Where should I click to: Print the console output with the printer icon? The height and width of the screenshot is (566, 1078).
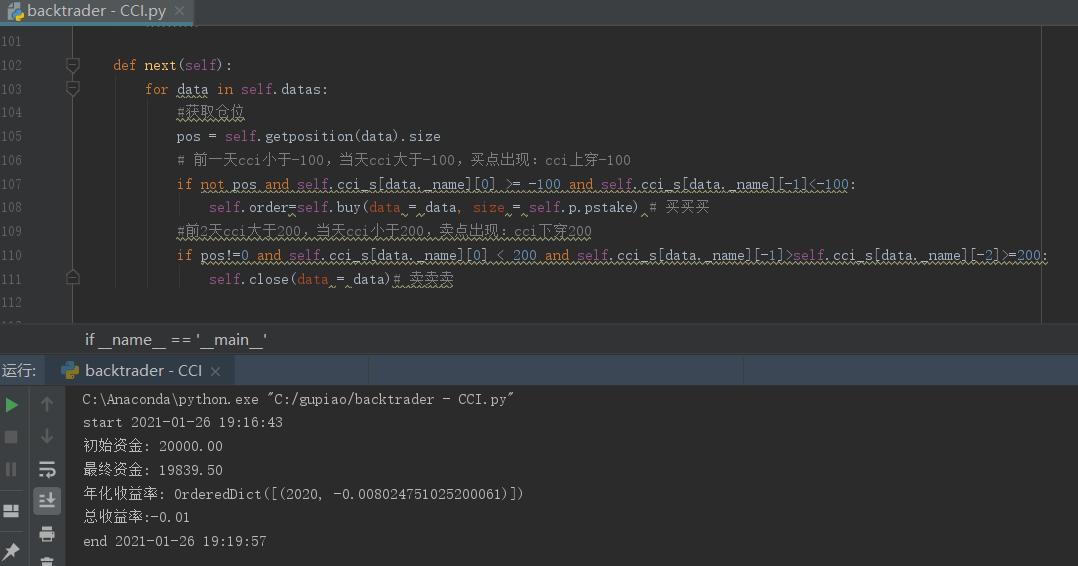(x=47, y=533)
